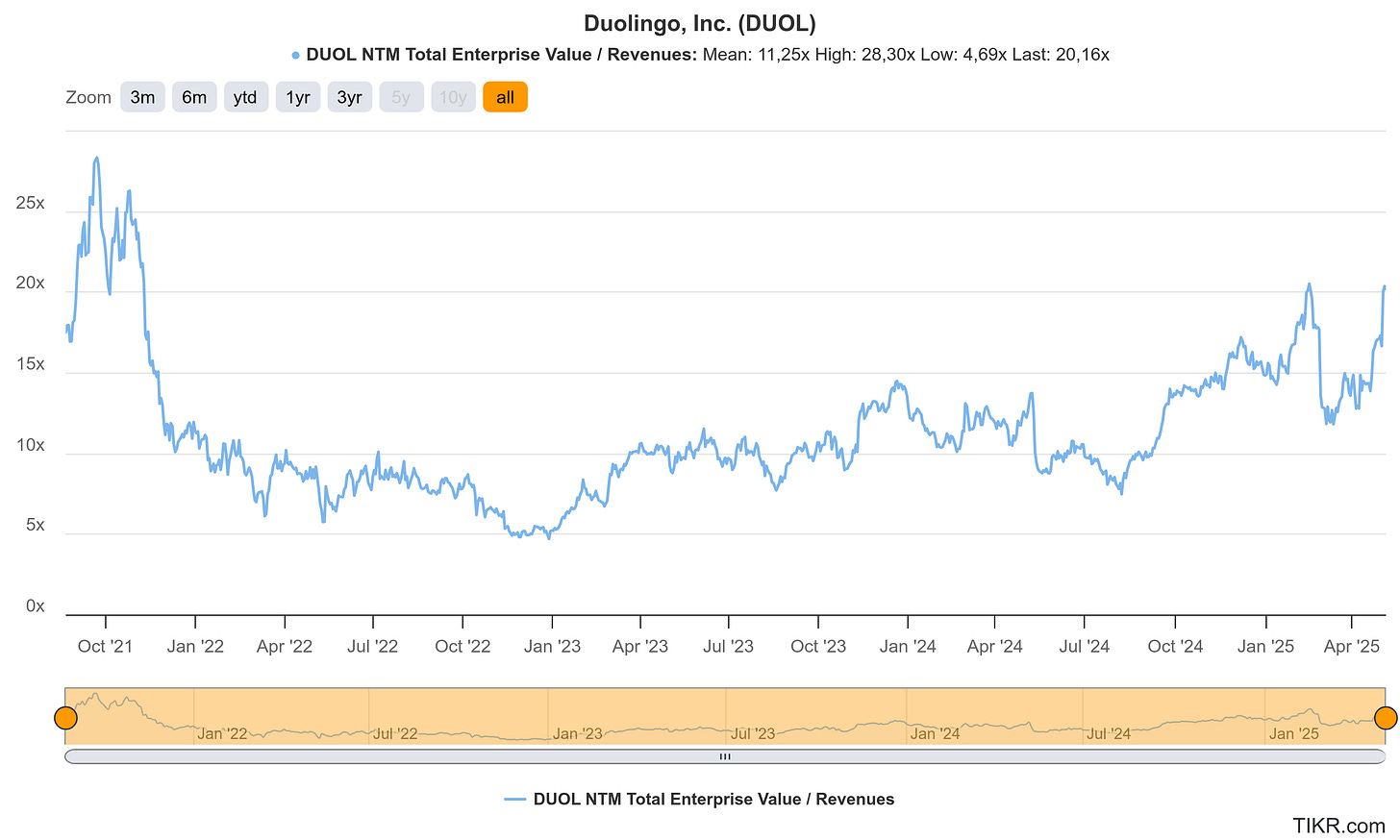Click the Jan '23 x-axis label
This screenshot has width=1400, height=840.
(x=552, y=646)
